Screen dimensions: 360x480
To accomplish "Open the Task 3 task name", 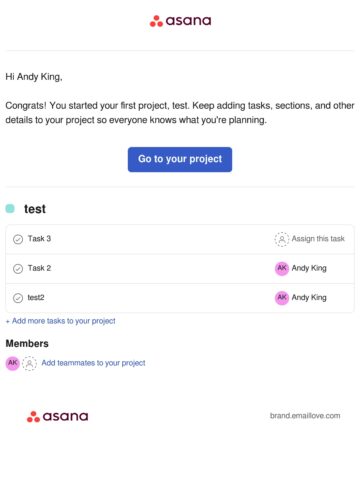I will (39, 239).
